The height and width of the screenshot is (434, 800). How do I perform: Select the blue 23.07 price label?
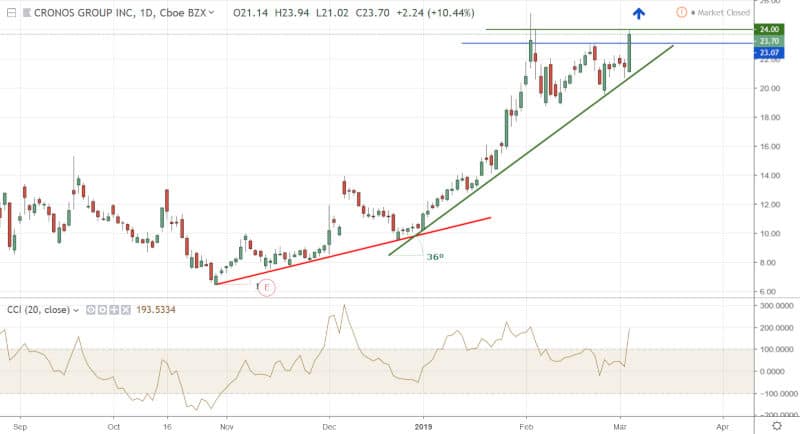(x=769, y=53)
